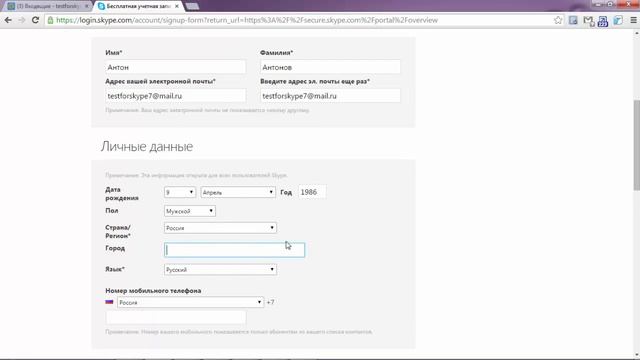Image resolution: width=640 pixels, height=360 pixels.
Task: Switch to the mail inbox tab
Action: [x=47, y=6]
